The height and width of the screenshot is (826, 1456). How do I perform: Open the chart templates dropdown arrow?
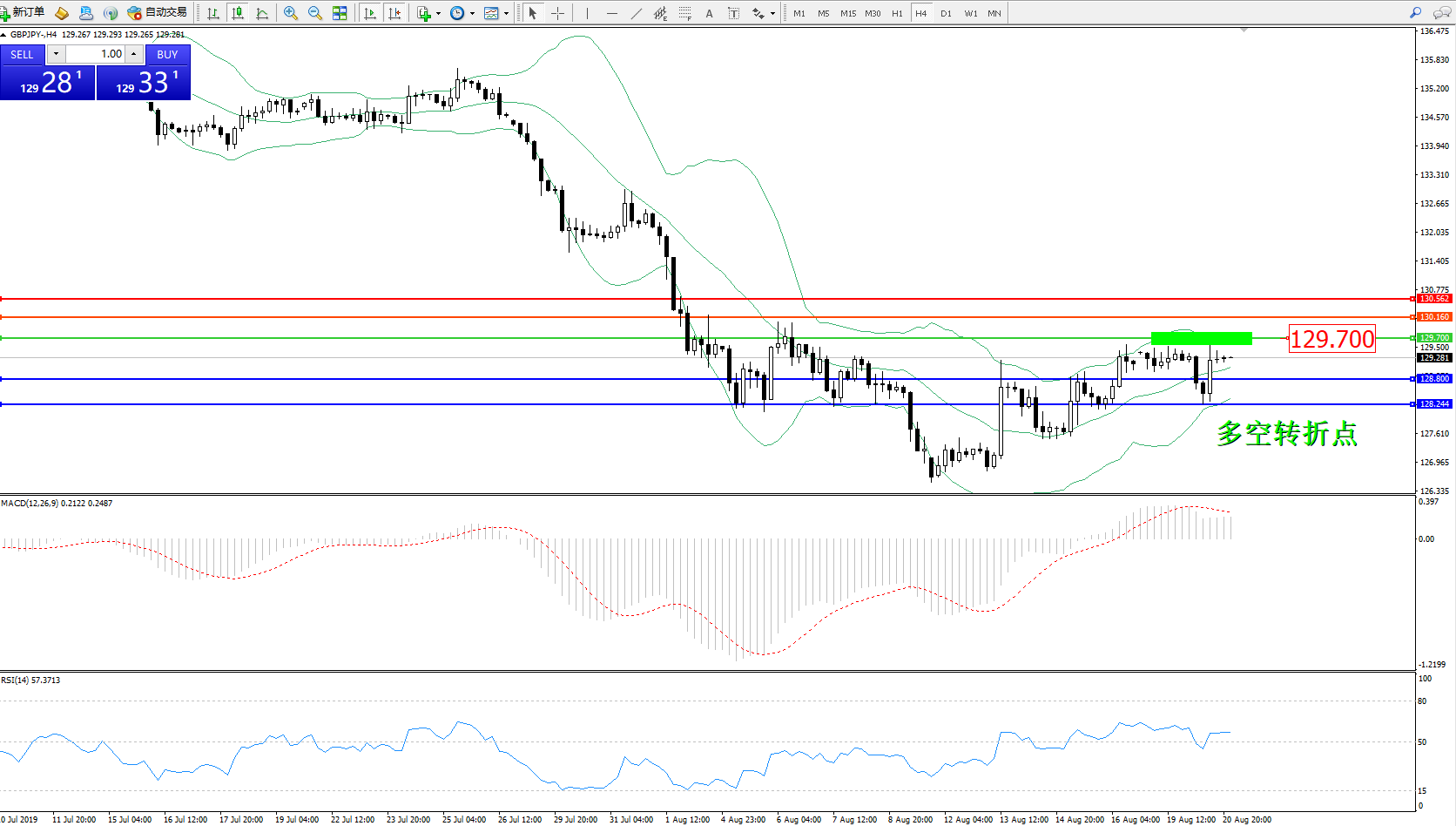tap(507, 13)
